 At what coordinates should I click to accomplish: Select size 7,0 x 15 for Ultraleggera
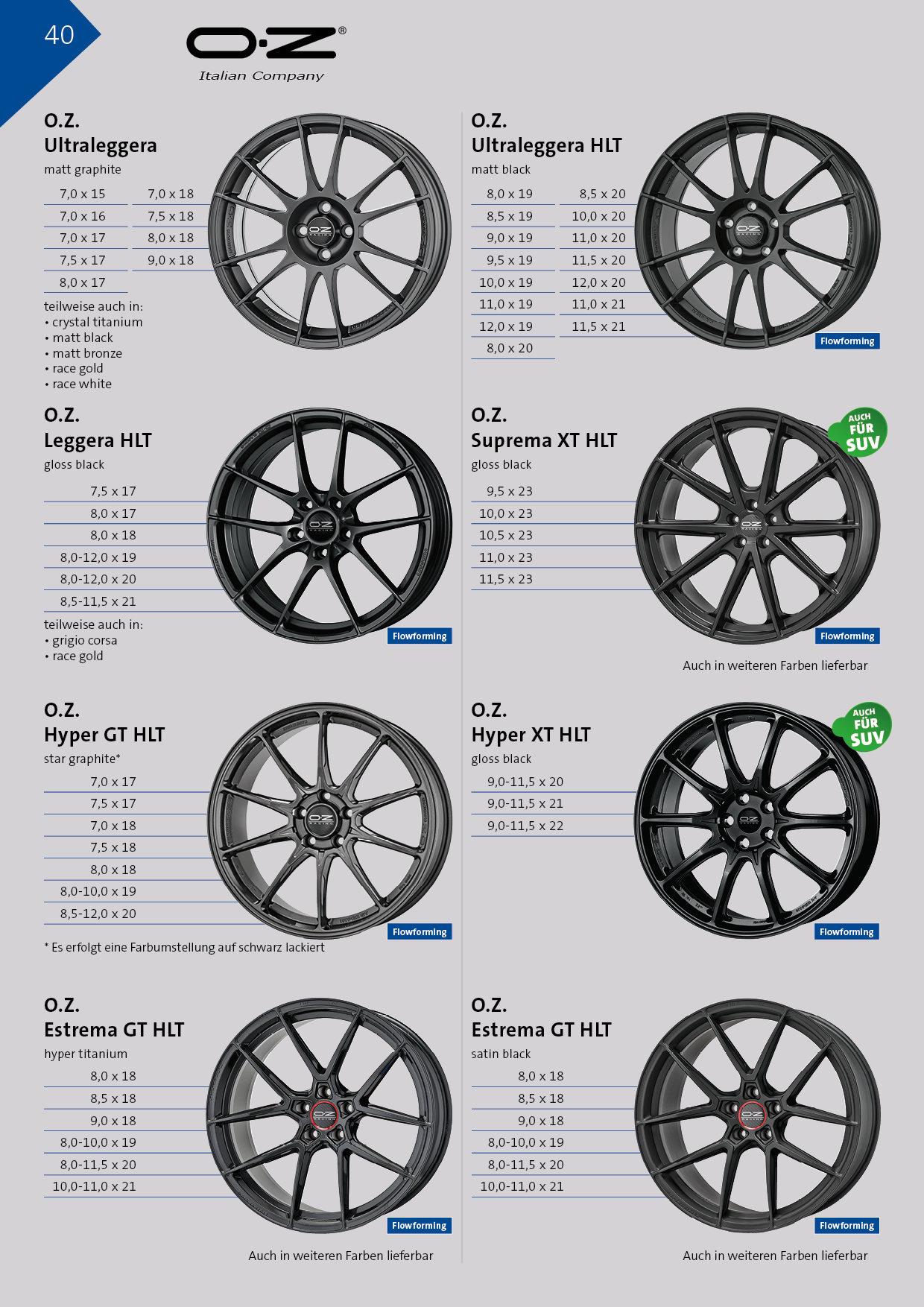83,194
